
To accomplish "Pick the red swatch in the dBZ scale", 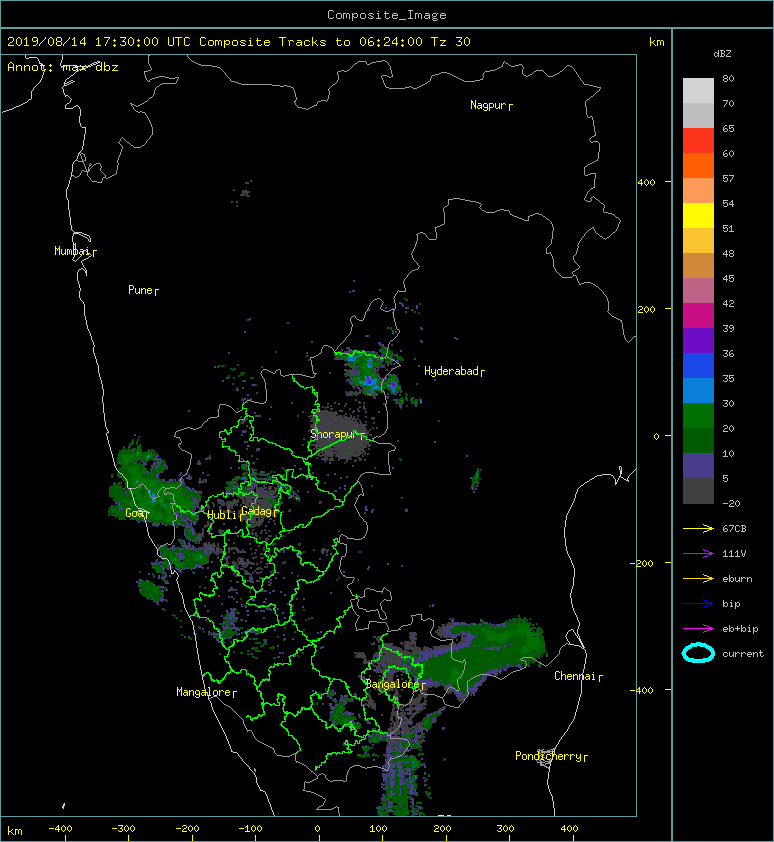I will pyautogui.click(x=698, y=141).
